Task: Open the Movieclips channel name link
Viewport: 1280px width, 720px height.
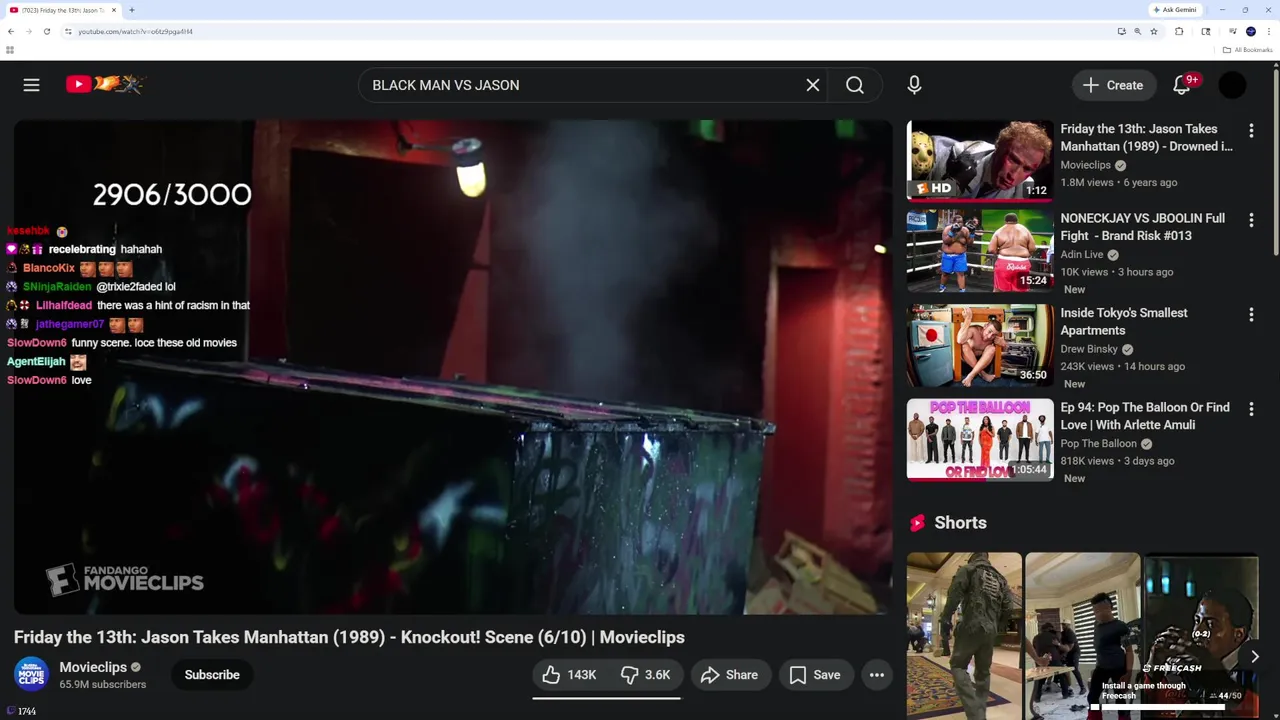Action: tap(93, 667)
